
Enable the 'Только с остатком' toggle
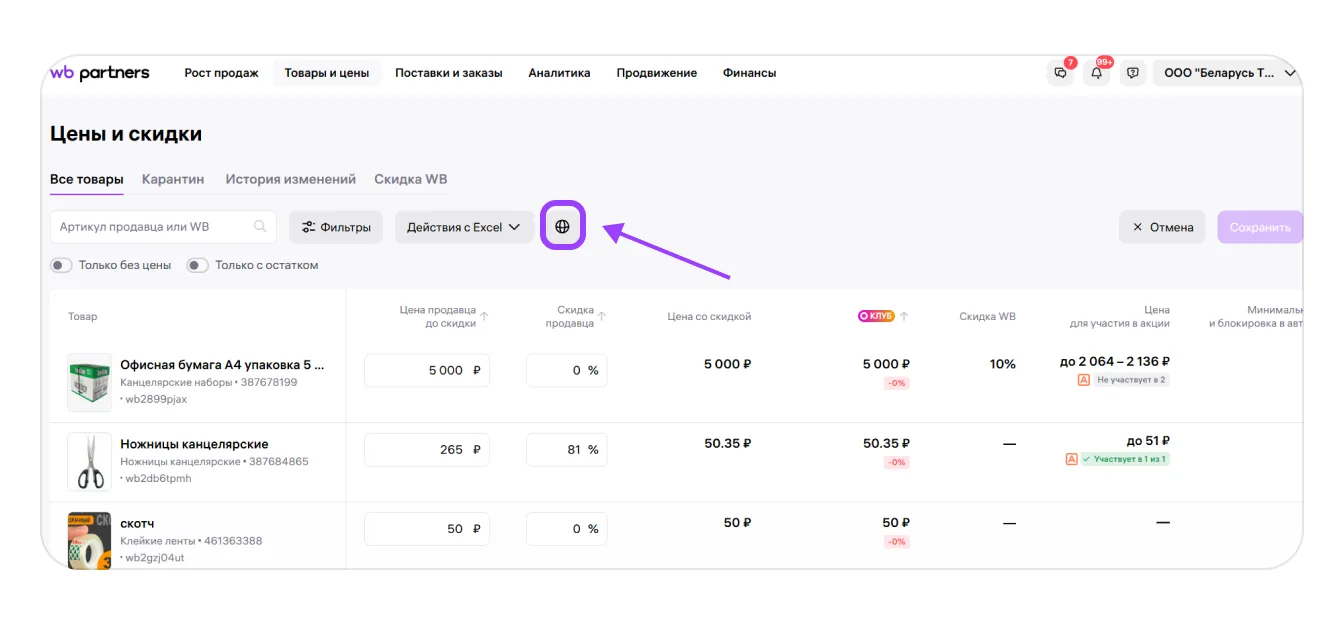coord(198,265)
